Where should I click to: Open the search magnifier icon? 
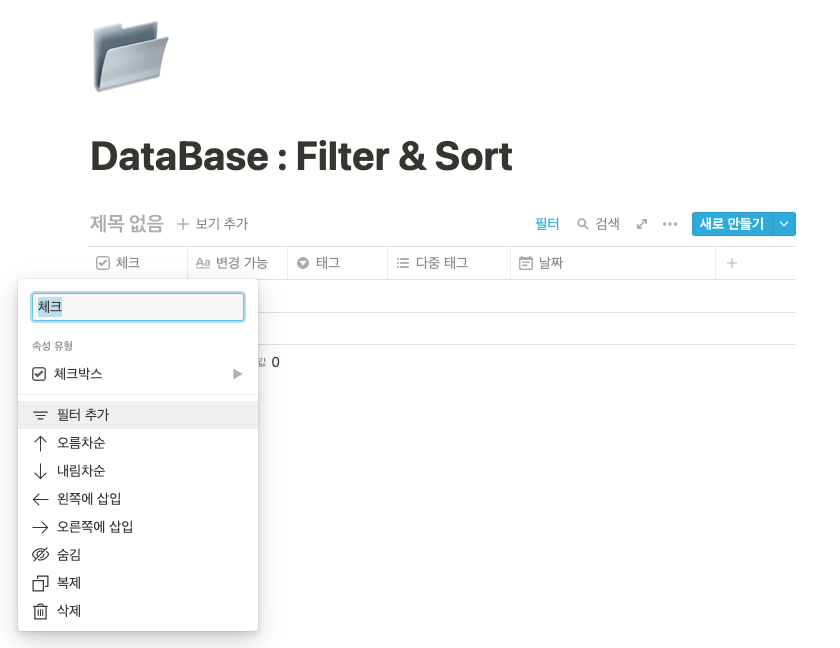tap(582, 224)
